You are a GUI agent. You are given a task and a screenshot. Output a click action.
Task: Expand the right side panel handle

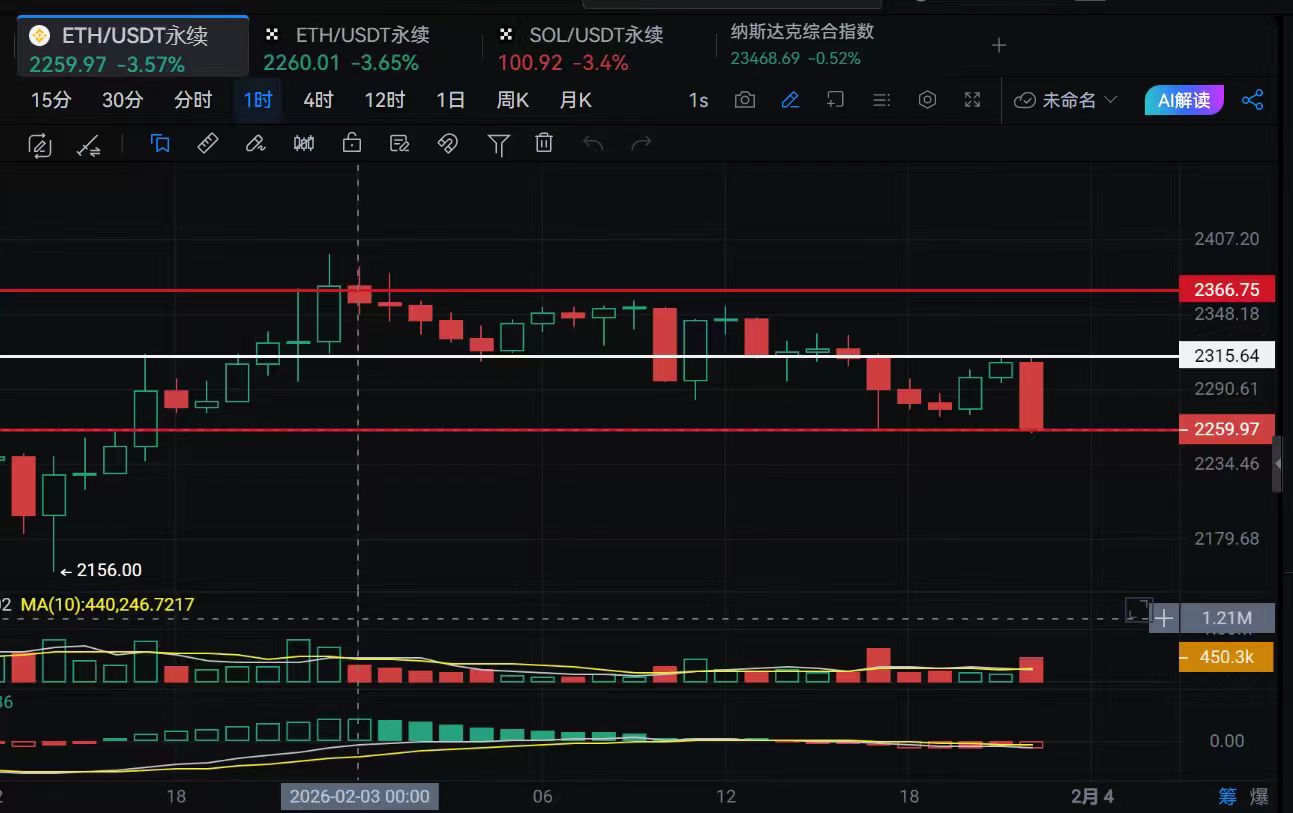coord(1277,464)
